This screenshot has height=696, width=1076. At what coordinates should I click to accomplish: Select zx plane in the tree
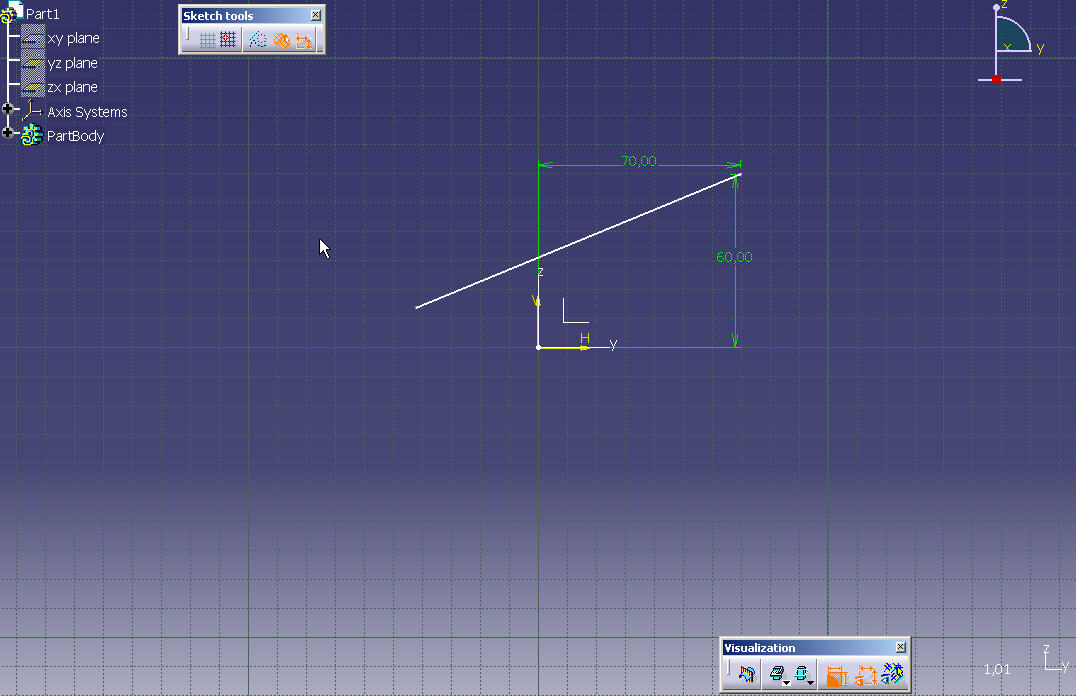pyautogui.click(x=73, y=87)
